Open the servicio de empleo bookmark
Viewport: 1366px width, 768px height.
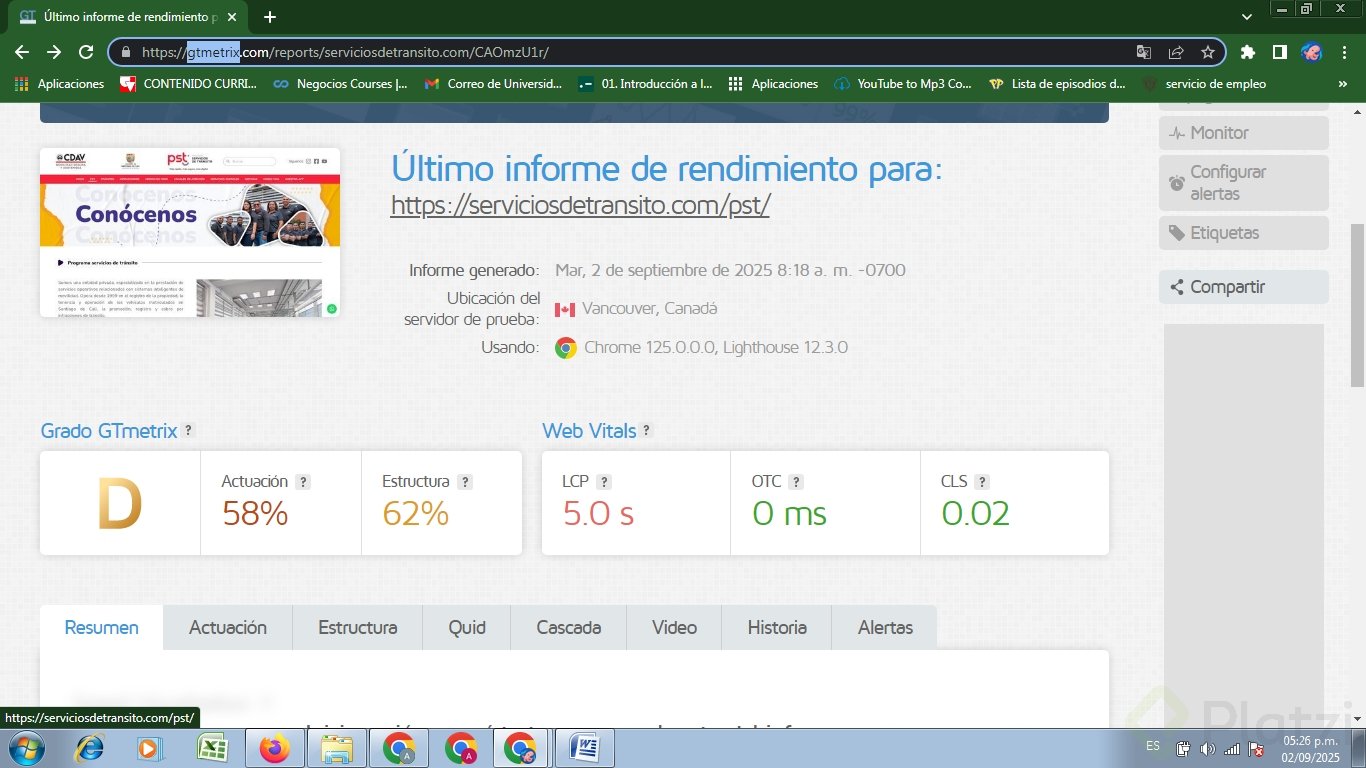click(x=1204, y=84)
